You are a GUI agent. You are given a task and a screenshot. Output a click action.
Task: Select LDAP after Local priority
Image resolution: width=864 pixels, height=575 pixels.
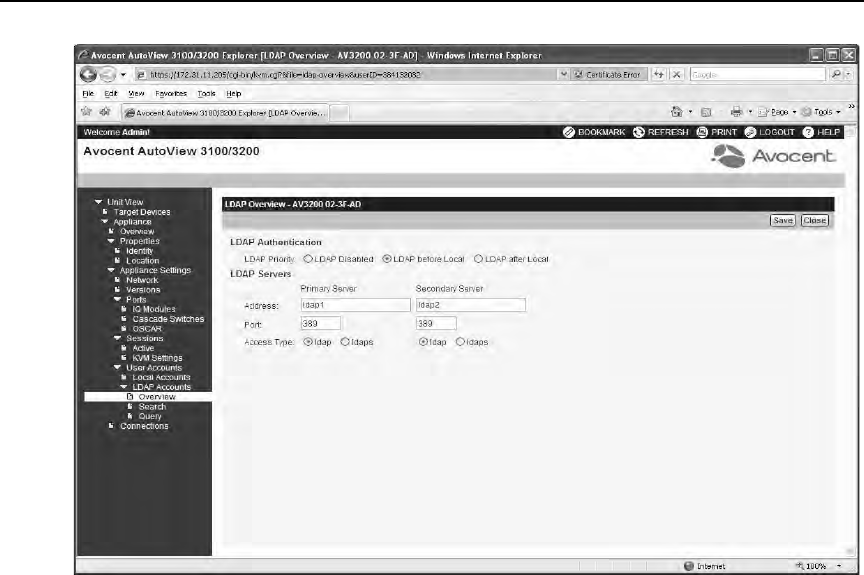coord(478,258)
